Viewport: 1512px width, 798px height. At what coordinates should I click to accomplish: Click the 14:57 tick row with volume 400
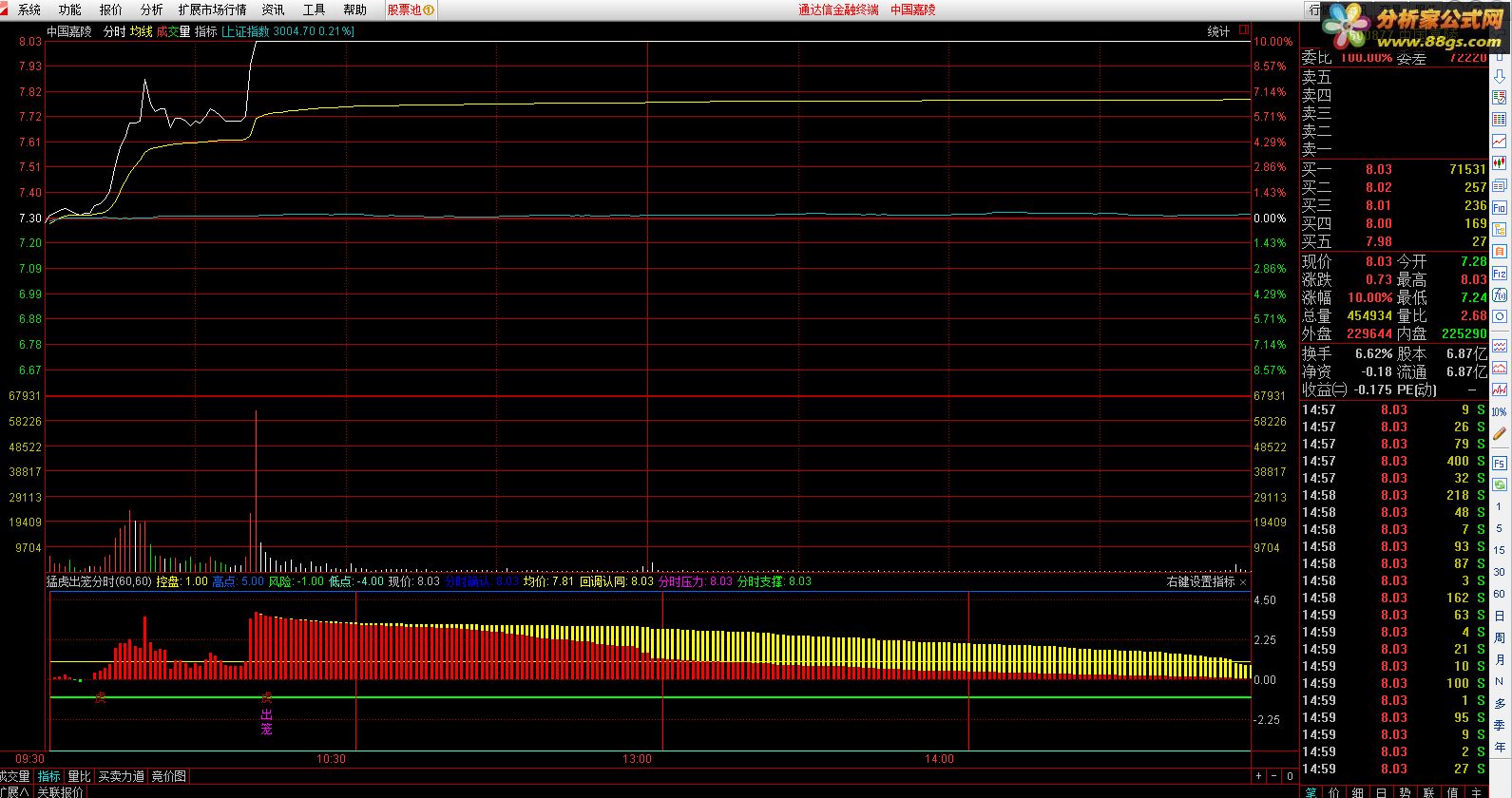[1393, 461]
